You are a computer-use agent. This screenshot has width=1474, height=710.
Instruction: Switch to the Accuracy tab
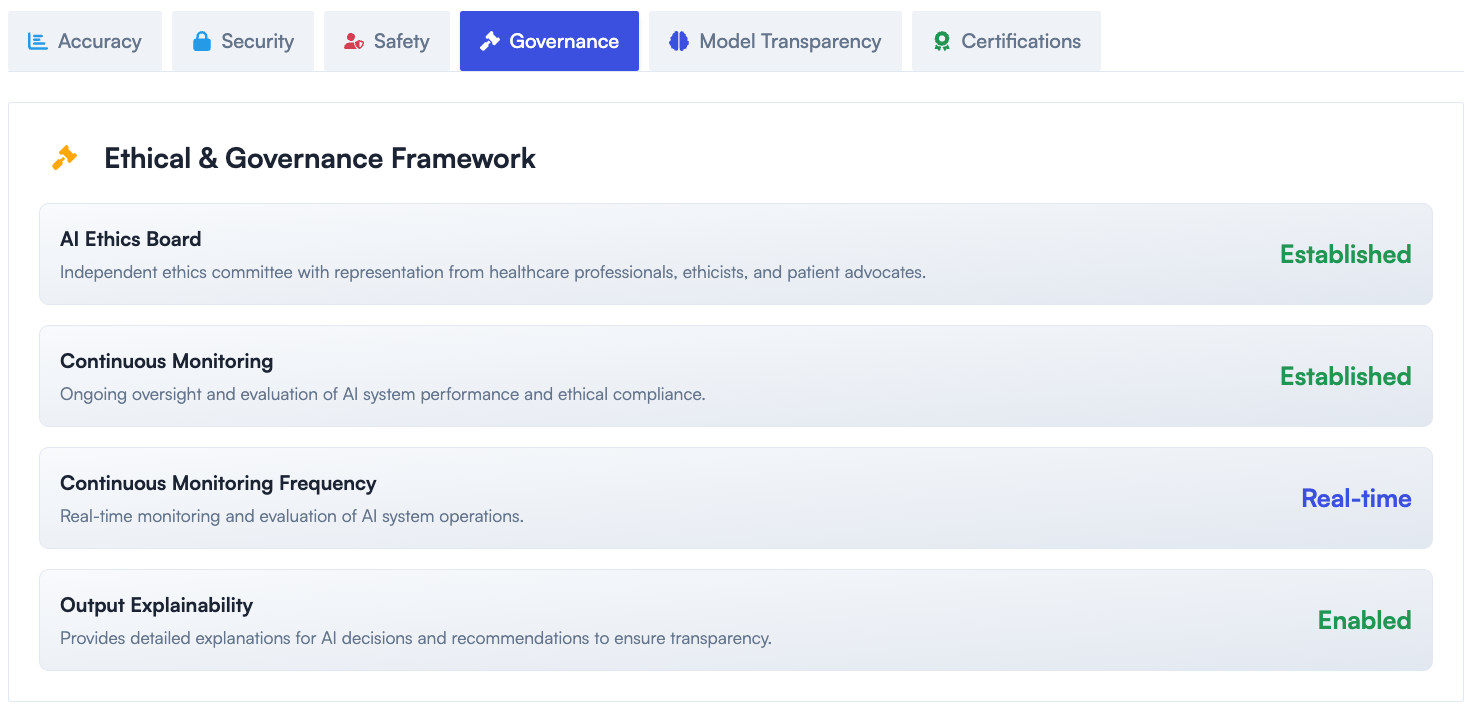[99, 42]
